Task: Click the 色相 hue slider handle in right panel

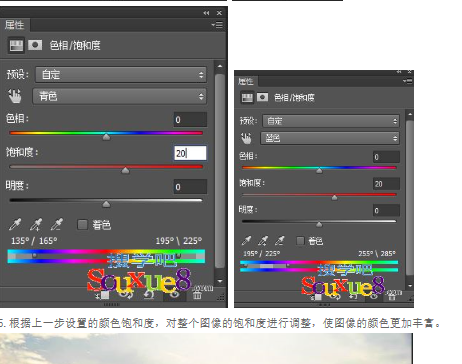Action: [319, 171]
